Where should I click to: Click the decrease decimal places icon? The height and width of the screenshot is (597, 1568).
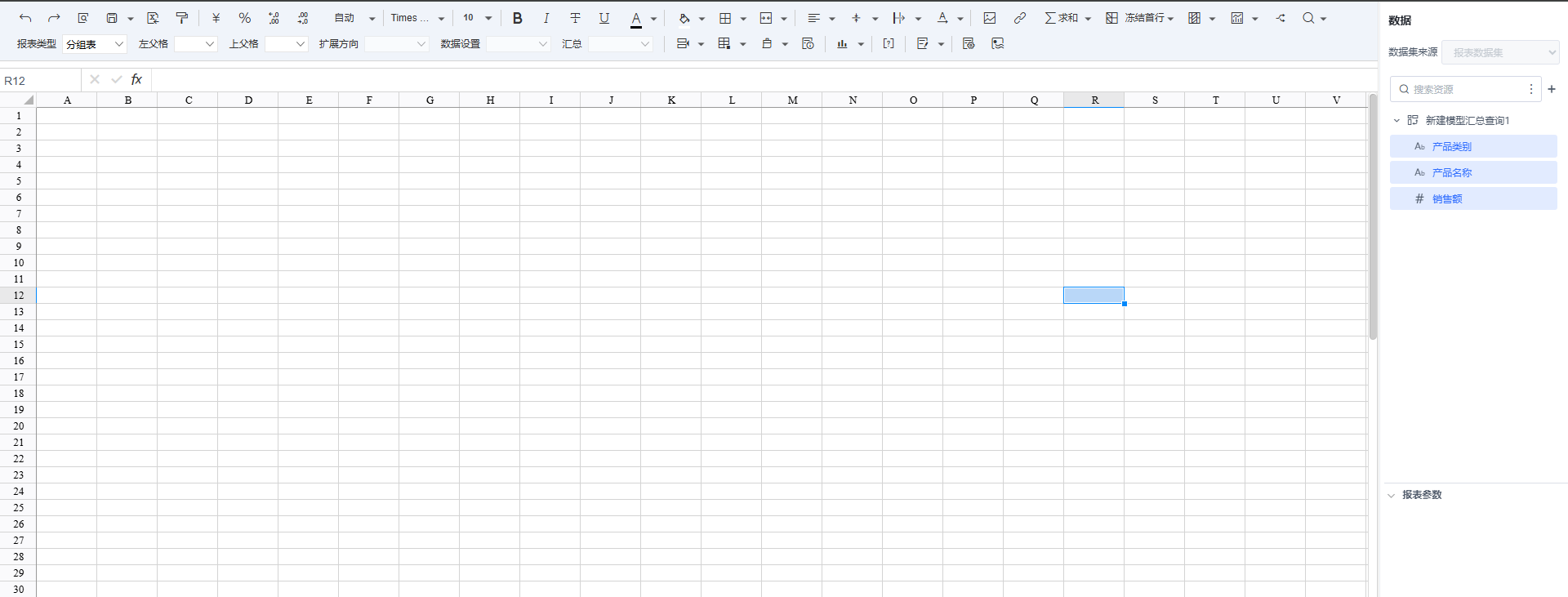pos(303,18)
